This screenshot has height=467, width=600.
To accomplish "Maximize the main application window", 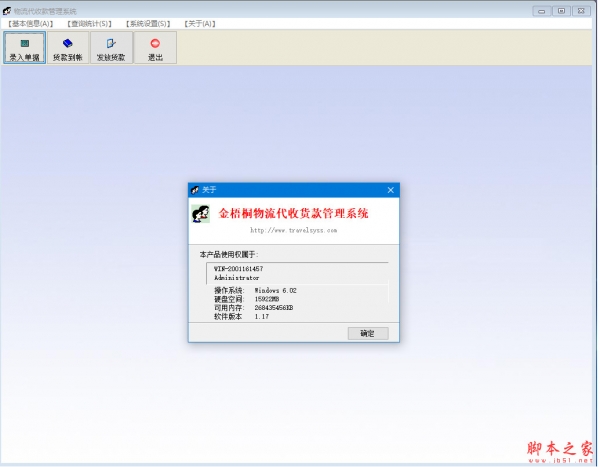I will [x=561, y=11].
